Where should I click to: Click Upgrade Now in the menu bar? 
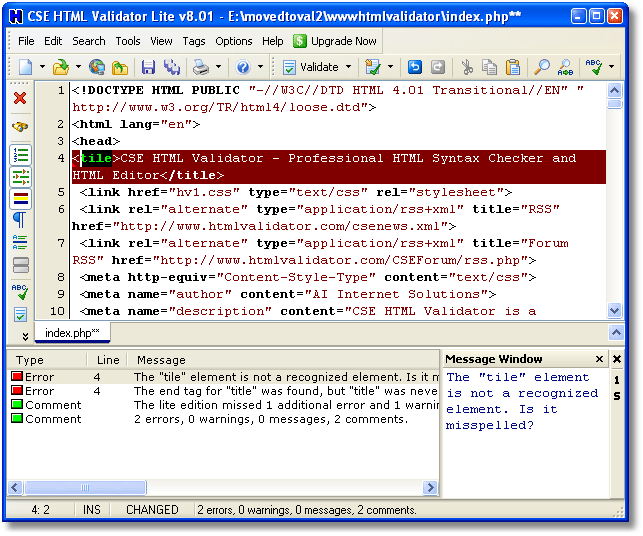tap(335, 41)
